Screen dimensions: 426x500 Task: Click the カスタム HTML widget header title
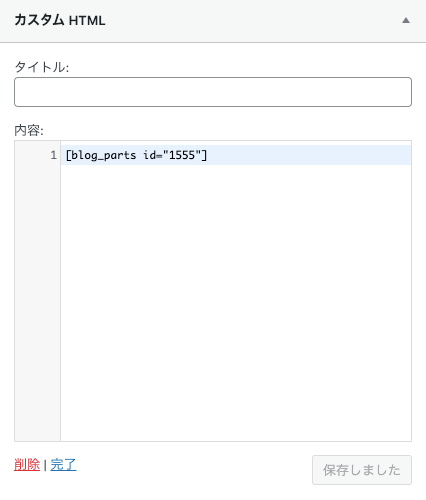(x=60, y=20)
